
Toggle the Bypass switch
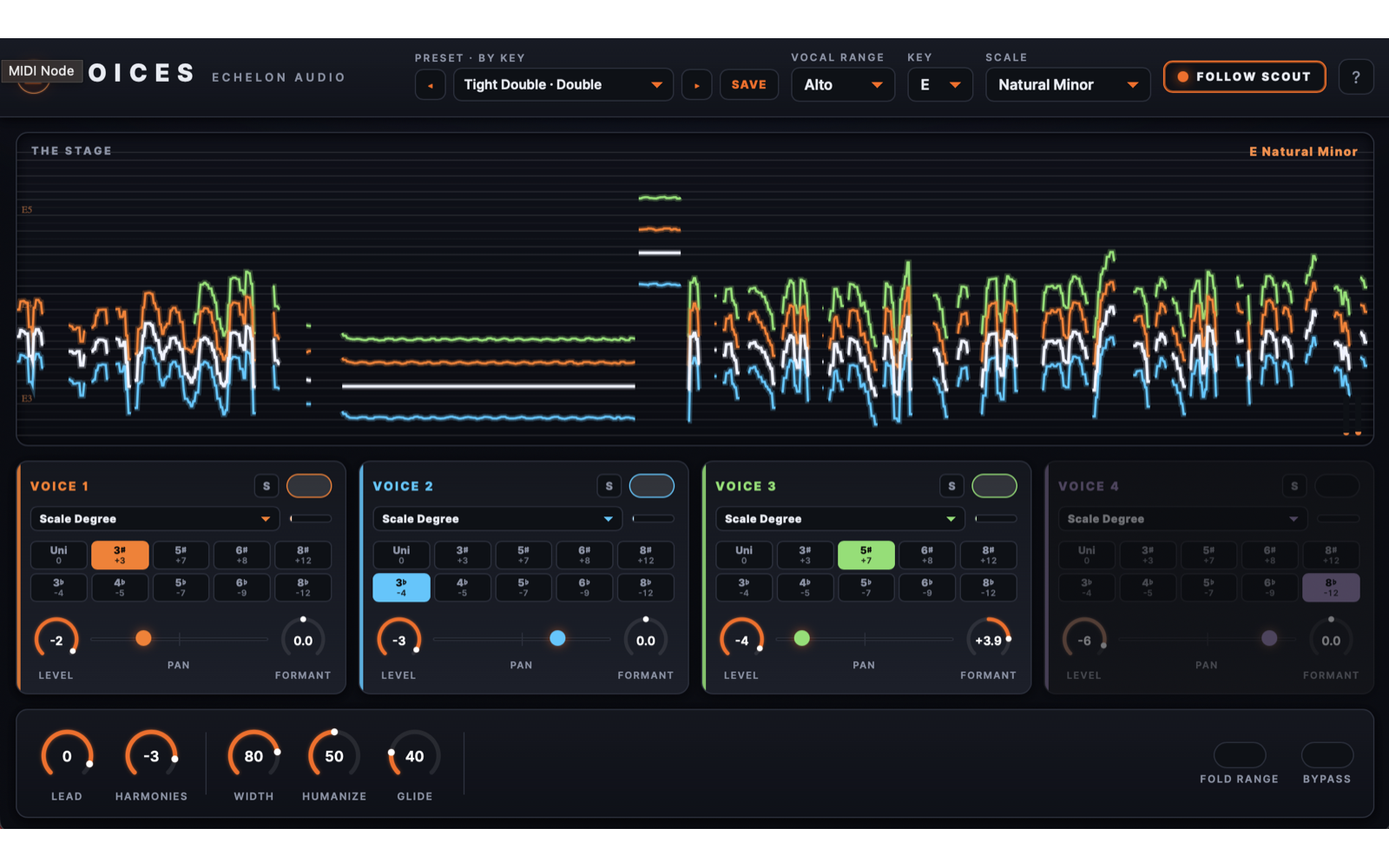pyautogui.click(x=1327, y=755)
